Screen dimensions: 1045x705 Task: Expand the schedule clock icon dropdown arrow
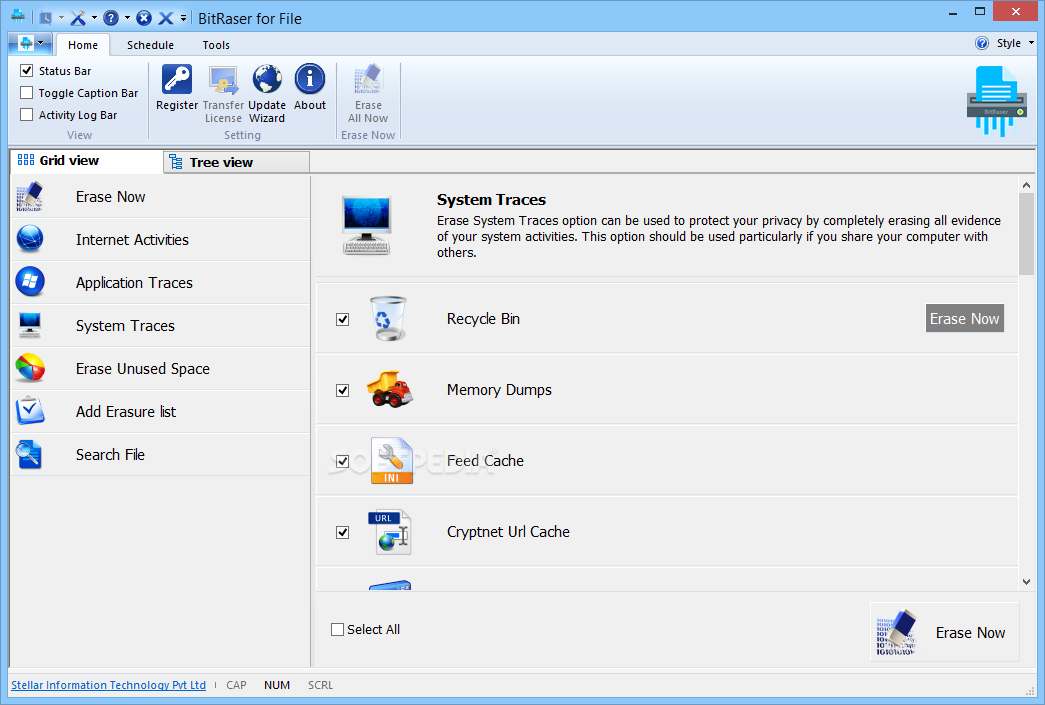pos(61,18)
